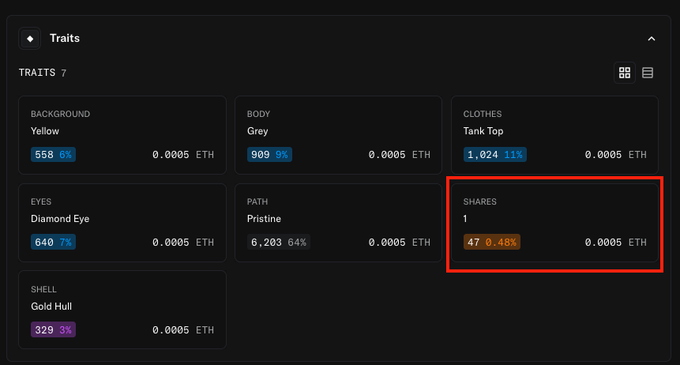Click 0.0005 ETH price in Eyes card
The height and width of the screenshot is (365, 680).
click(x=183, y=242)
